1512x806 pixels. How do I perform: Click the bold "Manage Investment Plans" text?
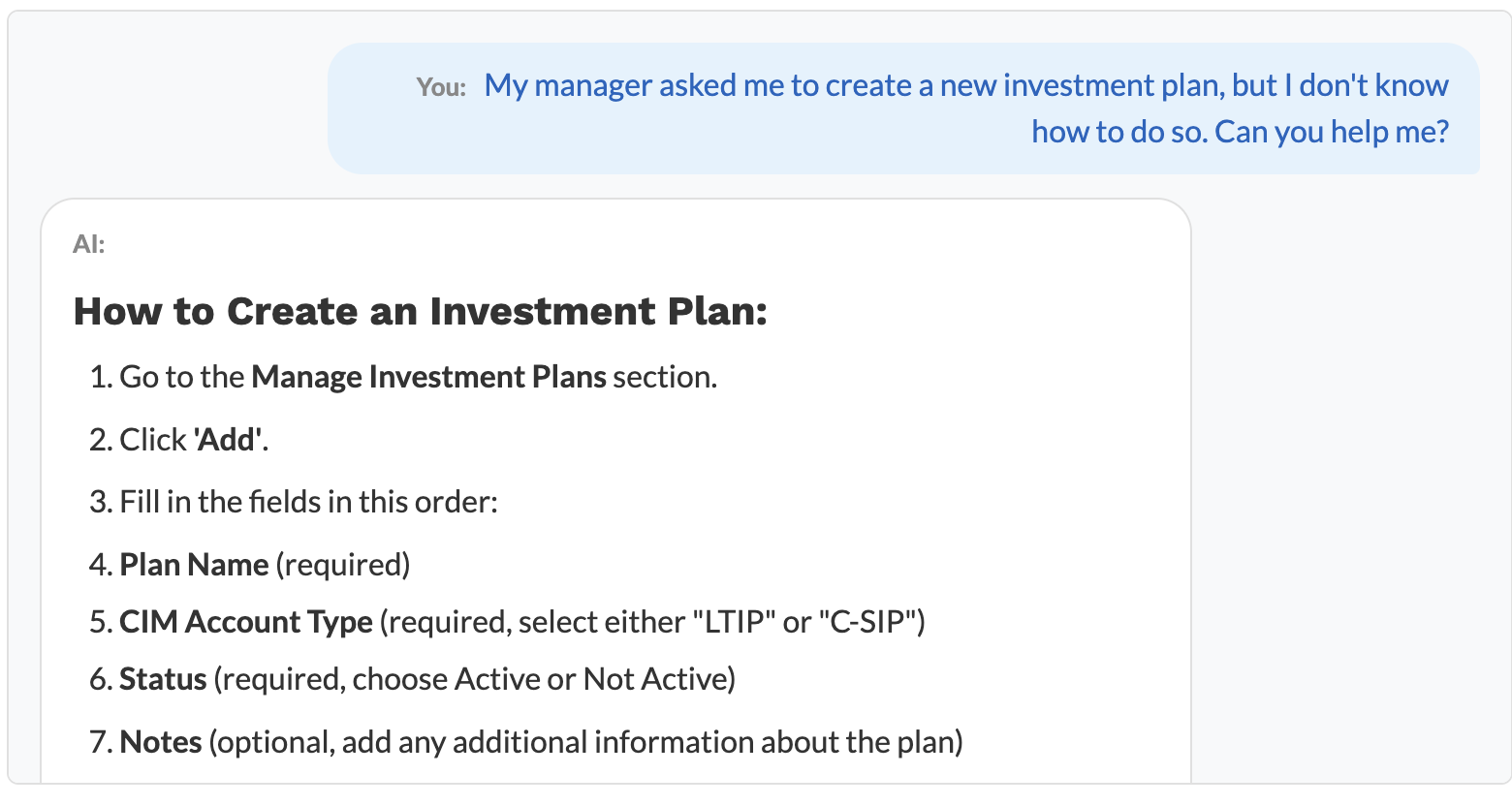(428, 377)
